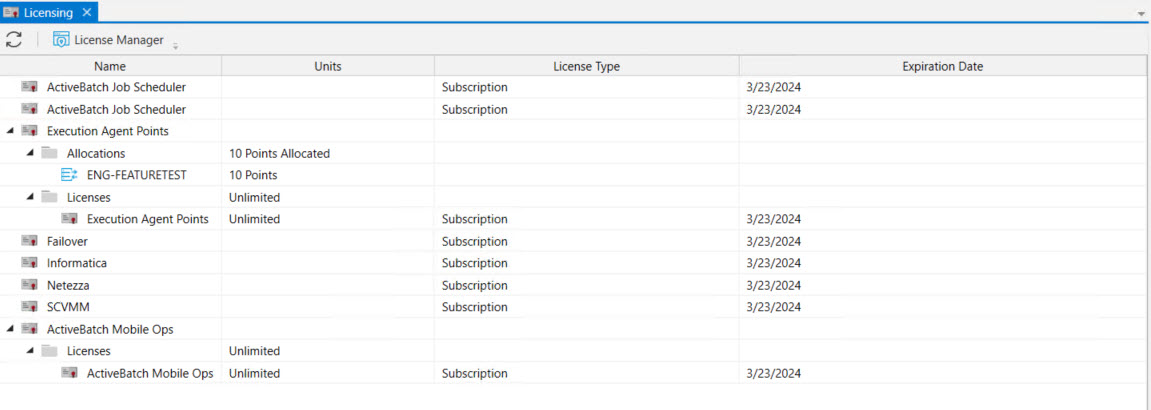Select the Failover row name
The image size is (1151, 410).
tap(68, 241)
